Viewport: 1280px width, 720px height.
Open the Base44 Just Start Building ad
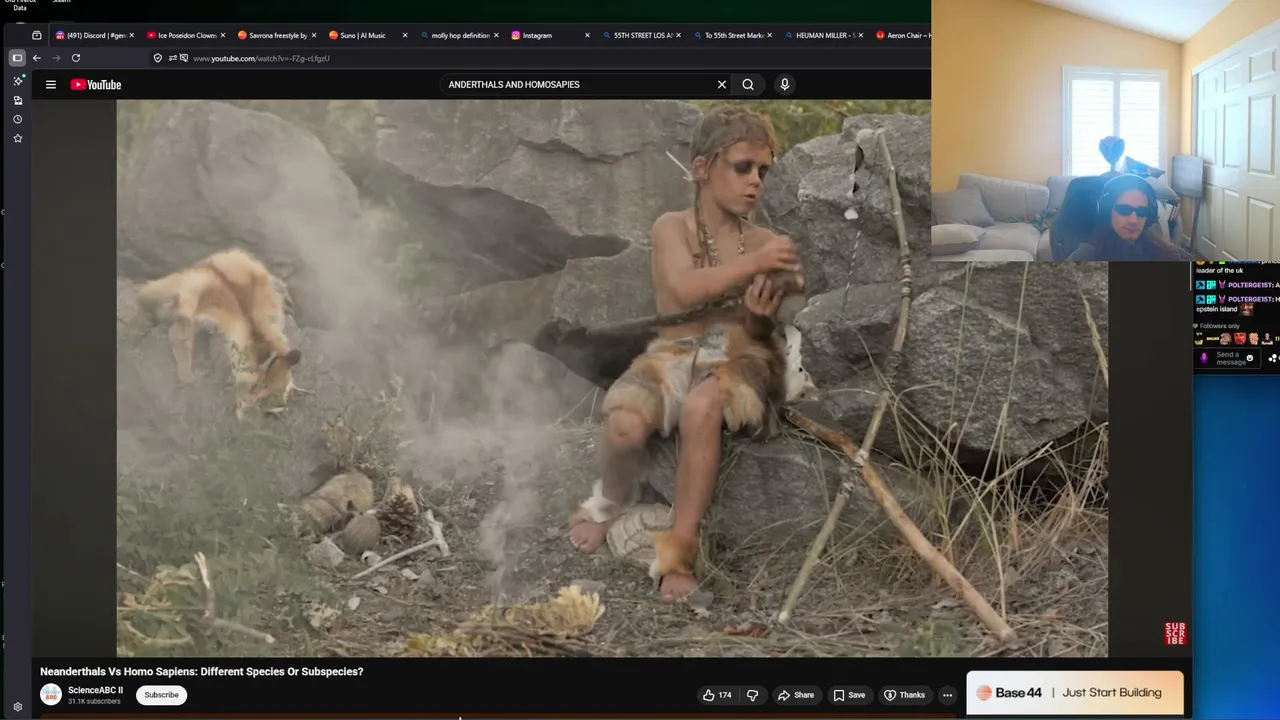[x=1075, y=692]
